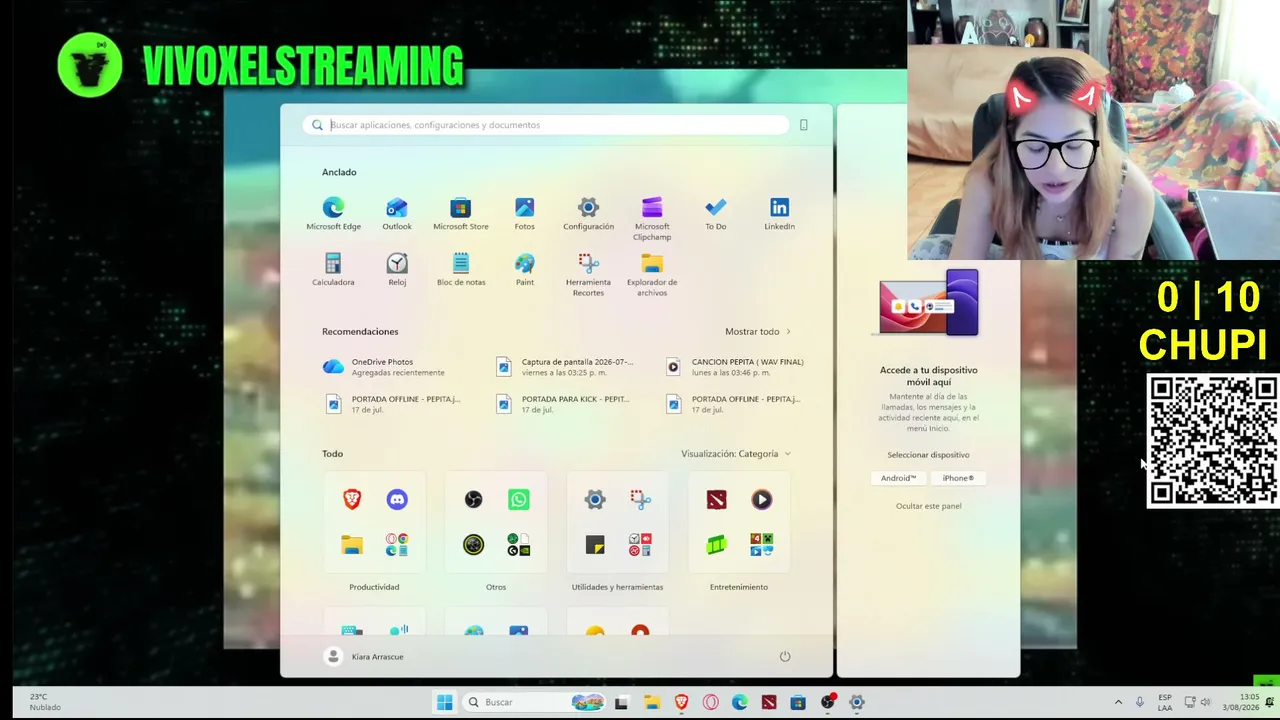Viewport: 1280px width, 720px height.
Task: Open Discord in Productividad folder
Action: (397, 499)
